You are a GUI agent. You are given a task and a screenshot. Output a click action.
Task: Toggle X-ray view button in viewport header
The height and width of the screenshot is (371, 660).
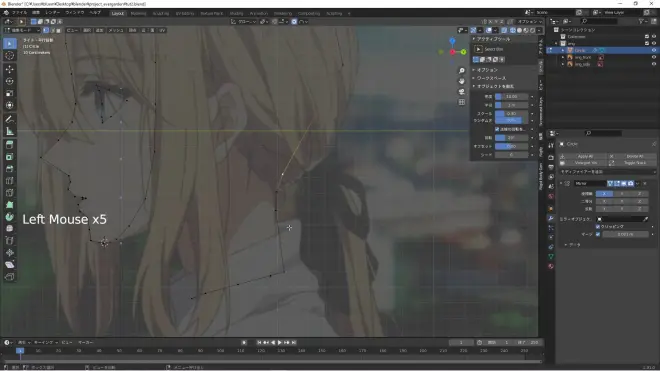click(504, 30)
